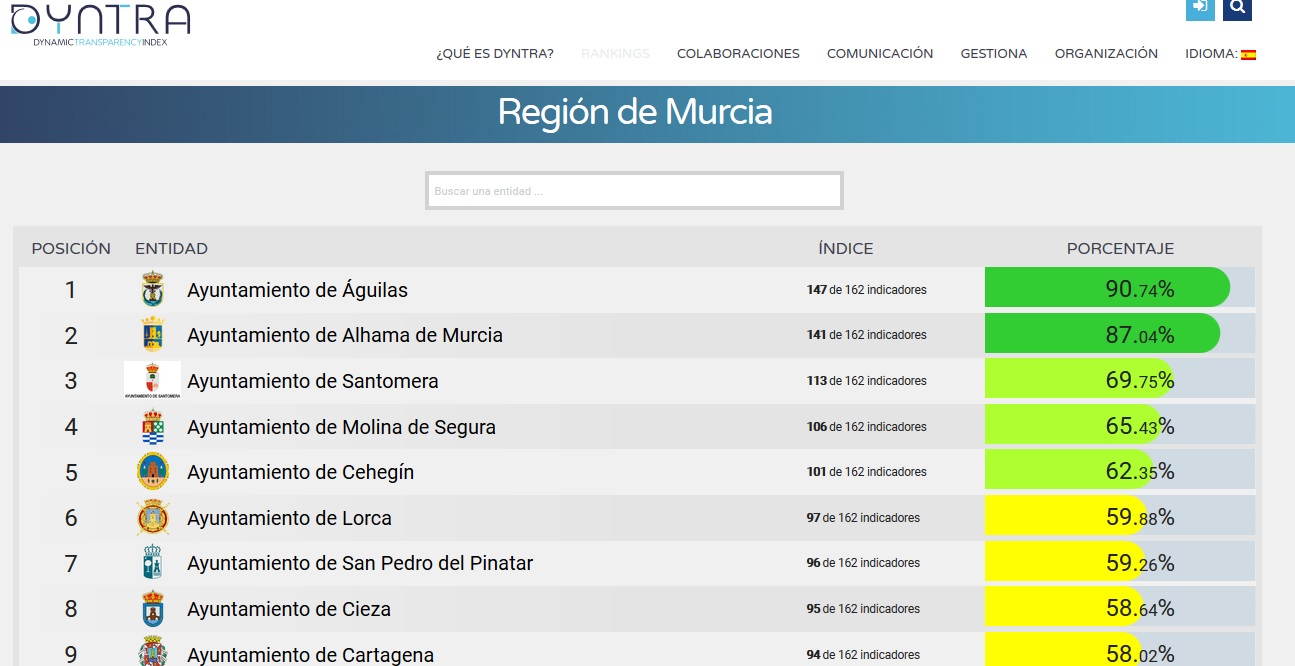The image size is (1295, 666).
Task: Click the Cehegín round emblem
Action: (x=152, y=472)
